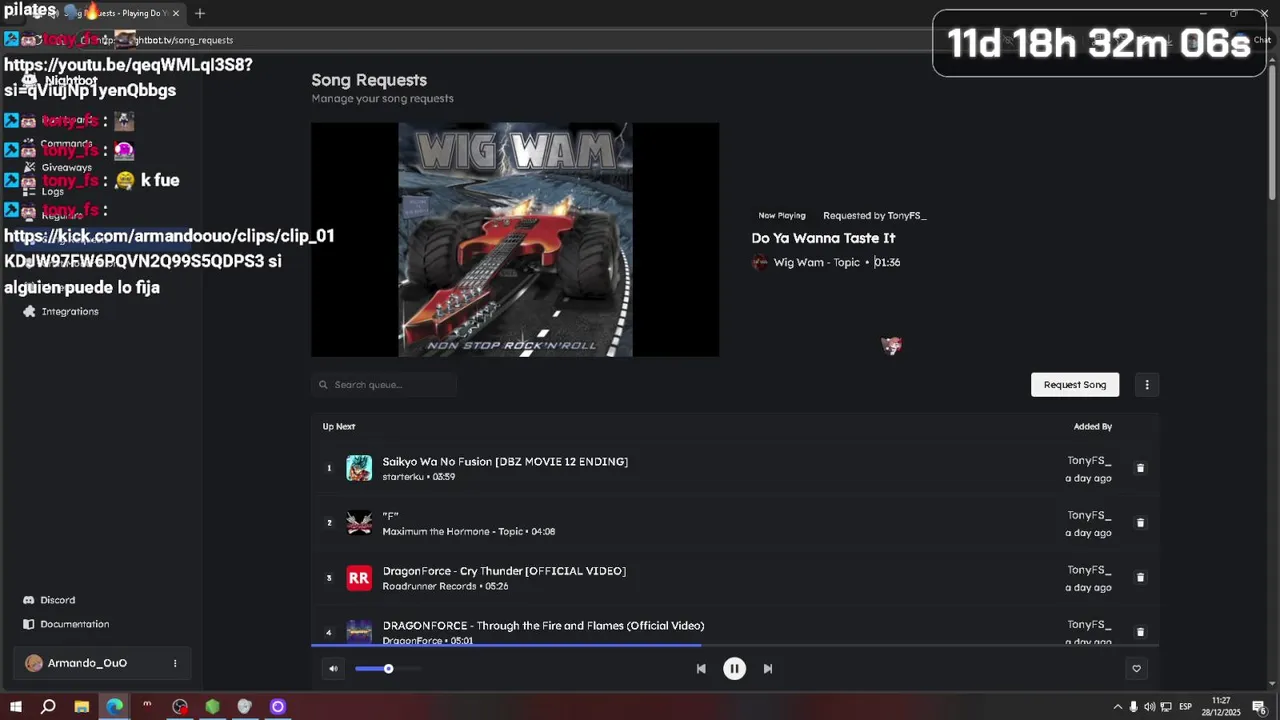The image size is (1280, 720).
Task: Open File Explorer from the taskbar
Action: click(81, 707)
